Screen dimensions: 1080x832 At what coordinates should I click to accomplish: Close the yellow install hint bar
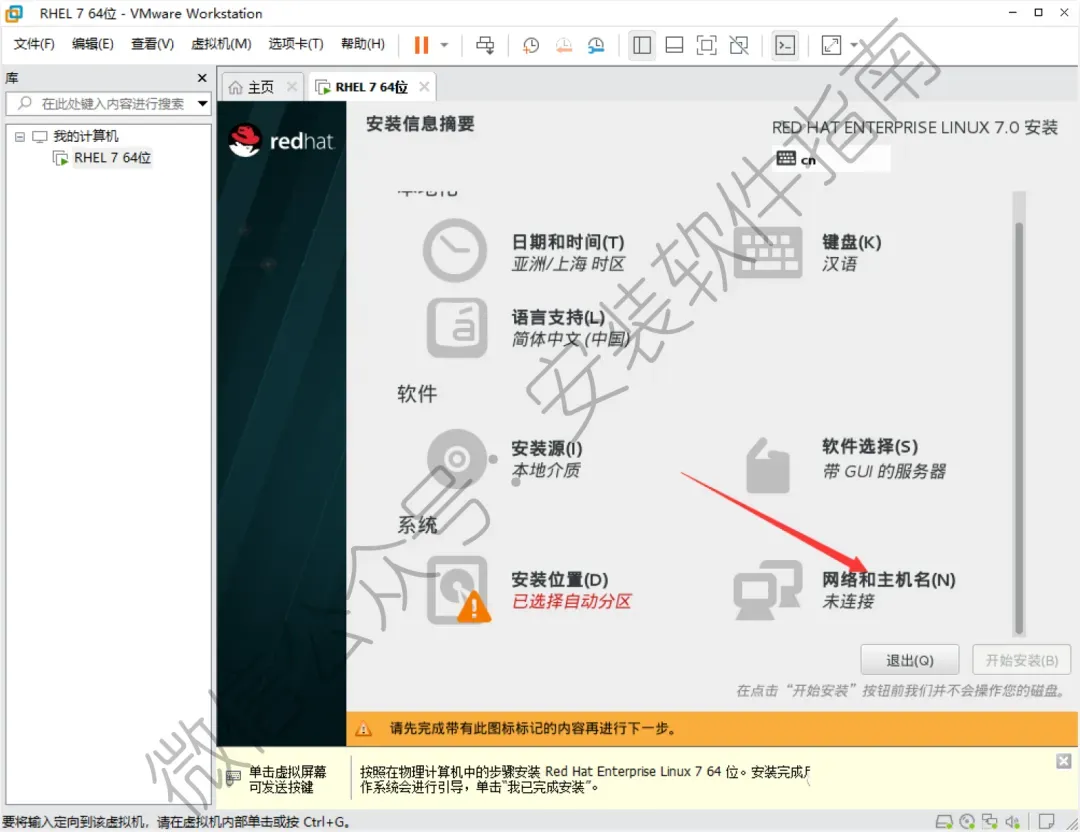coord(1064,761)
